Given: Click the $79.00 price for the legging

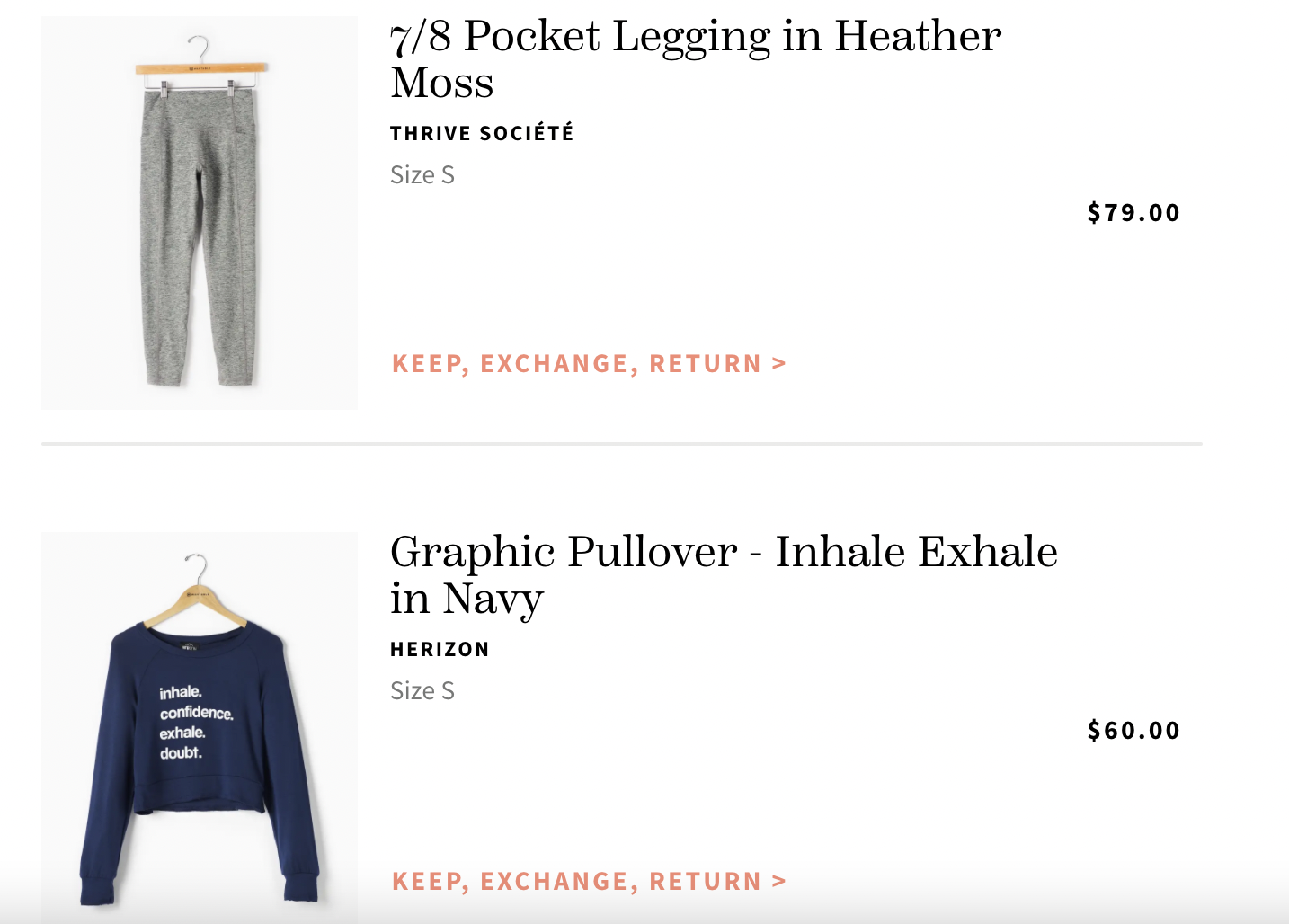Looking at the screenshot, I should coord(1133,213).
